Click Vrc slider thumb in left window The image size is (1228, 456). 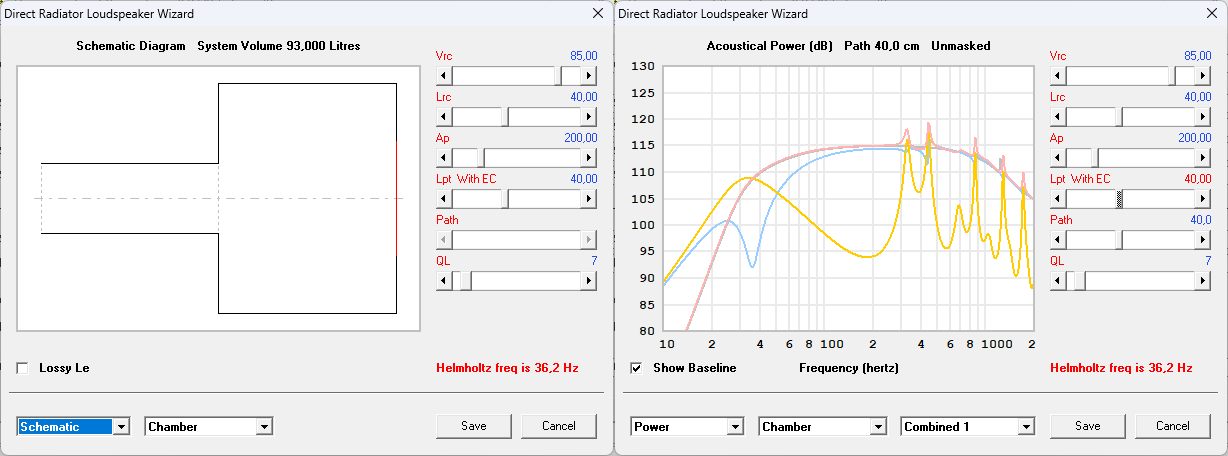pos(558,76)
